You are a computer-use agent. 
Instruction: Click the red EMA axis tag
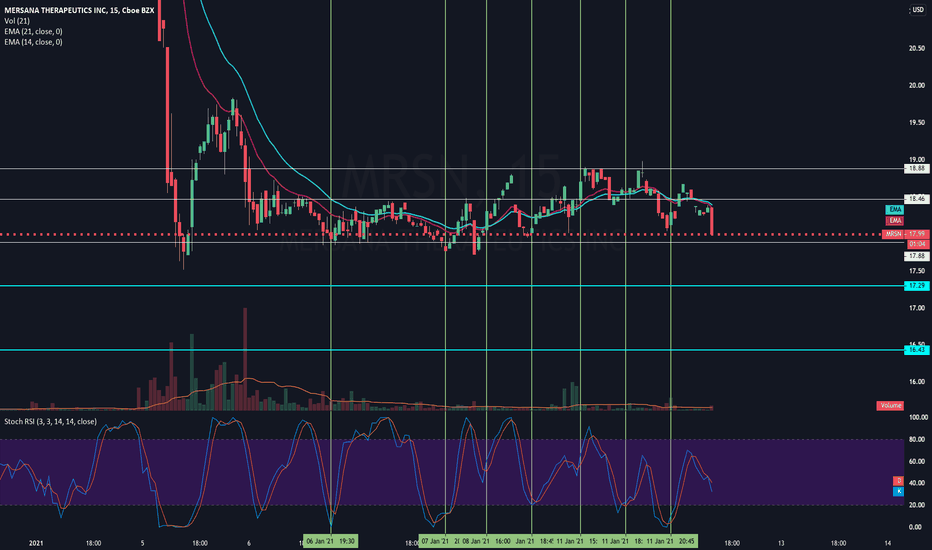(895, 221)
